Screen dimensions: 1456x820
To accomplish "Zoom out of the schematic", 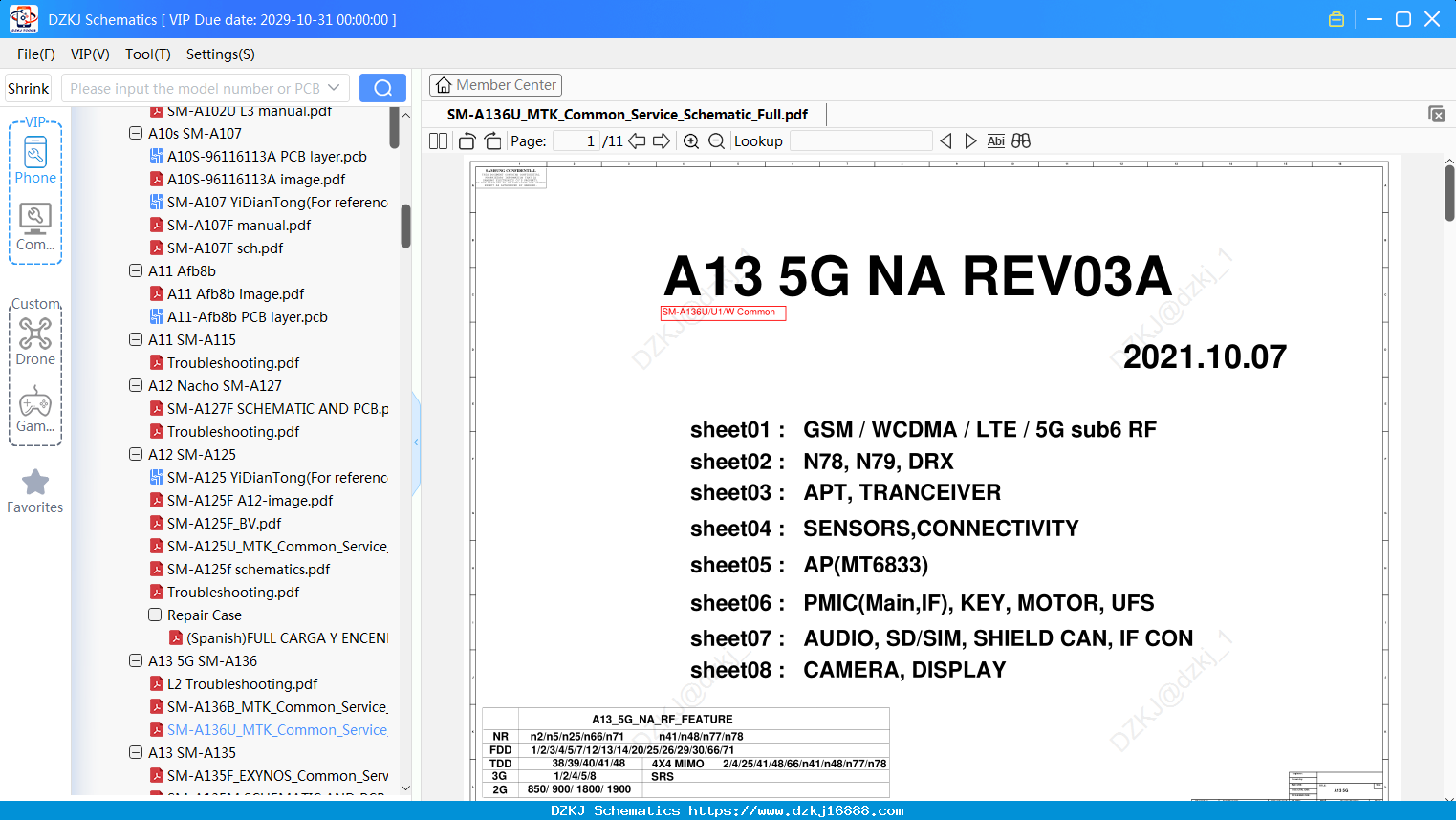I will click(x=716, y=141).
